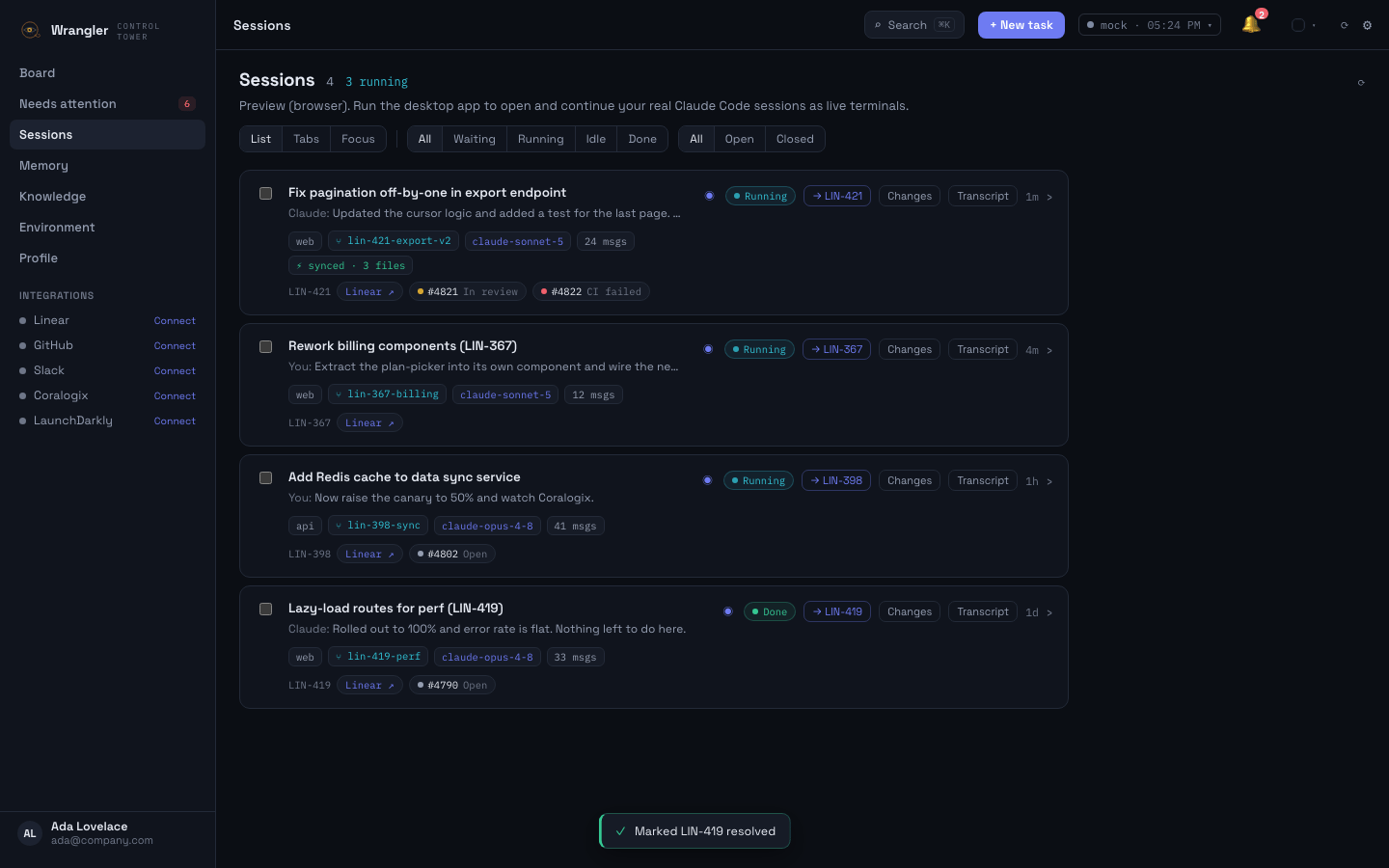Open Memory in the sidebar
Viewport: 1389px width, 868px height.
[x=107, y=165]
